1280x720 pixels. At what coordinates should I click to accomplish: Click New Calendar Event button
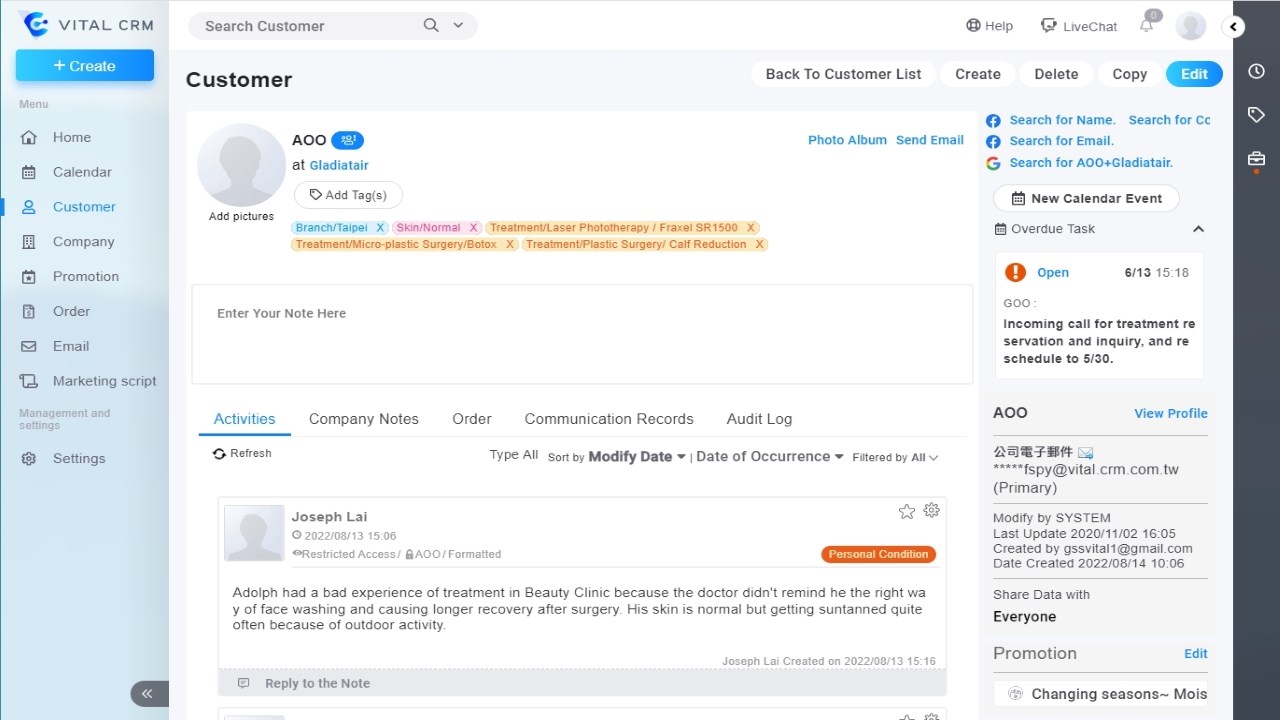click(x=1086, y=198)
